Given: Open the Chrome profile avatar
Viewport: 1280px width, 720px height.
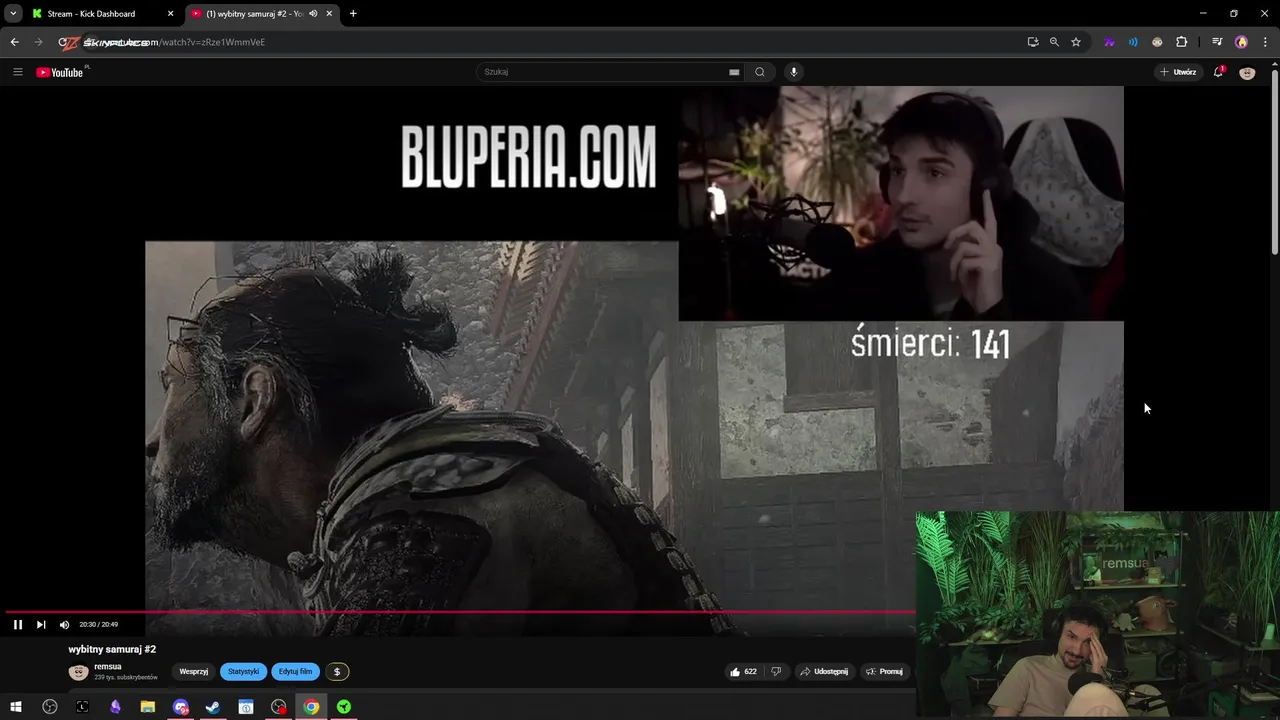Looking at the screenshot, I should [1241, 42].
